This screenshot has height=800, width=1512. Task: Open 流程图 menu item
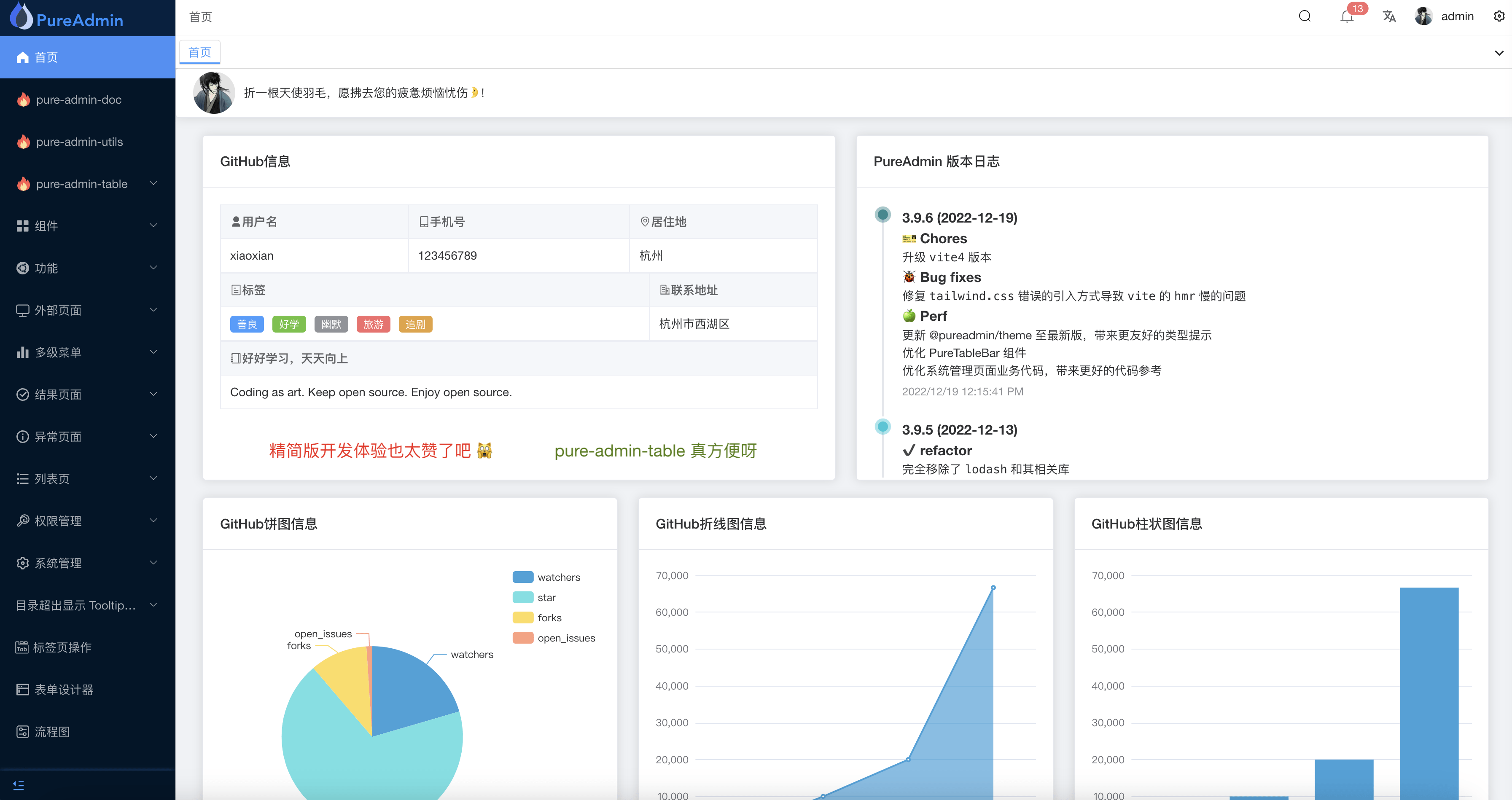tap(88, 731)
